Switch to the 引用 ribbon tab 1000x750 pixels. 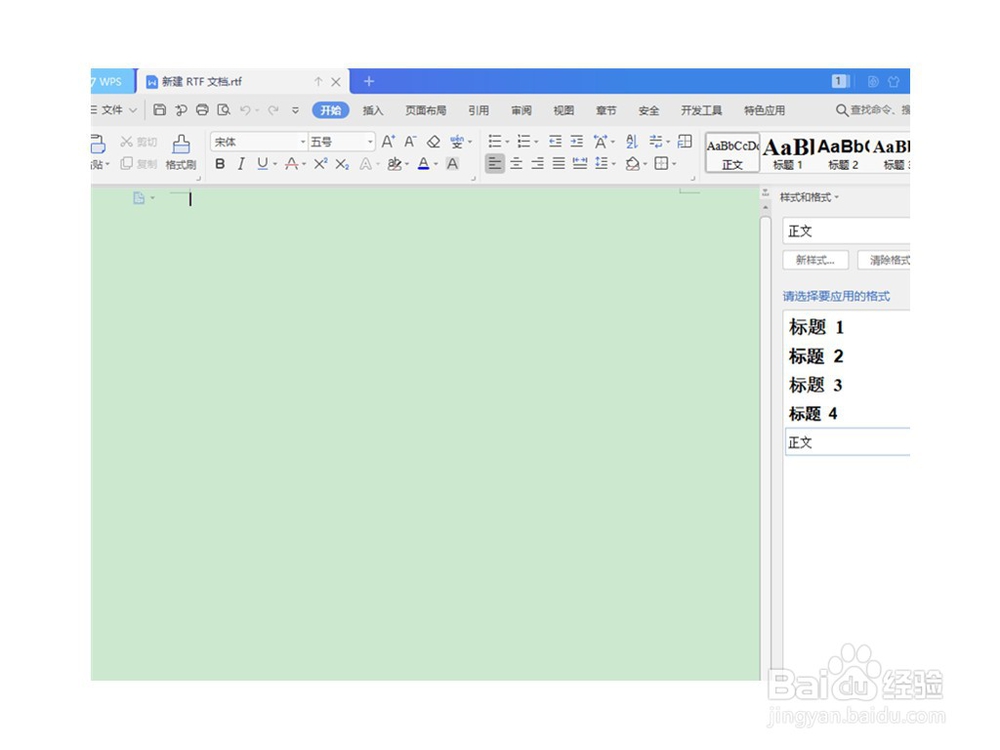pyautogui.click(x=478, y=110)
